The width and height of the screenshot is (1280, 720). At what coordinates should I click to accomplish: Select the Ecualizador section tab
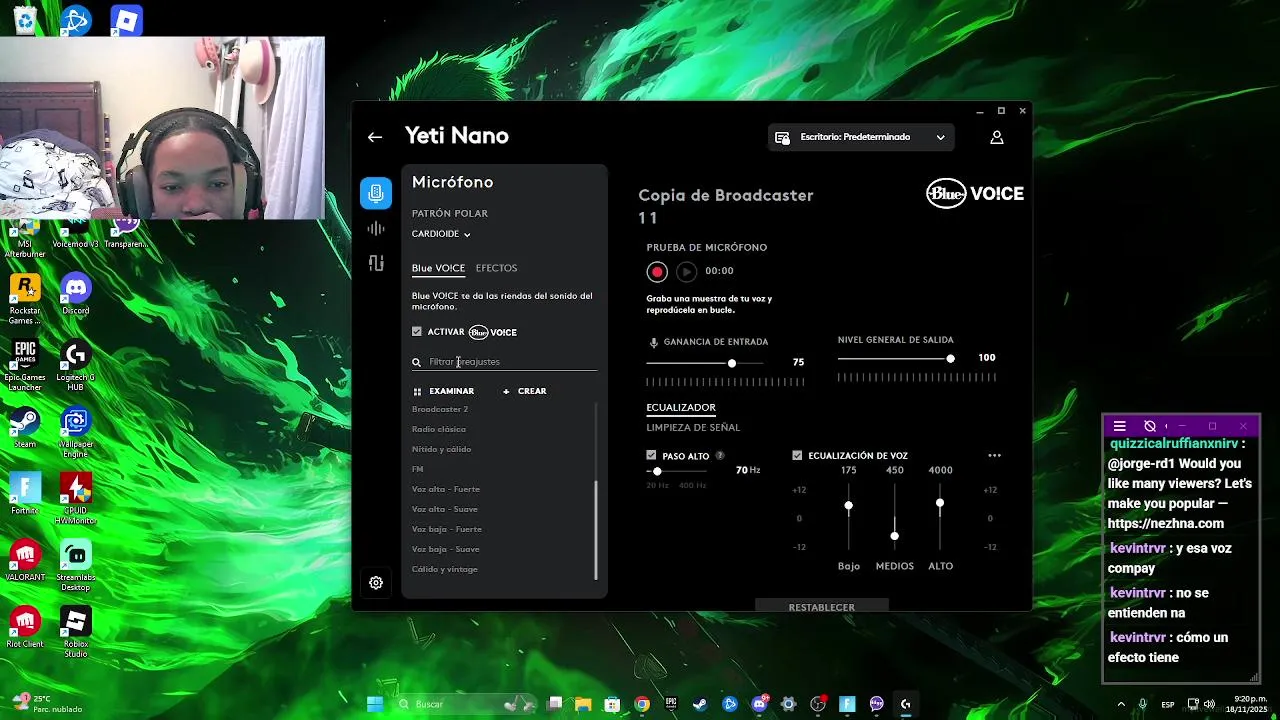coord(681,408)
